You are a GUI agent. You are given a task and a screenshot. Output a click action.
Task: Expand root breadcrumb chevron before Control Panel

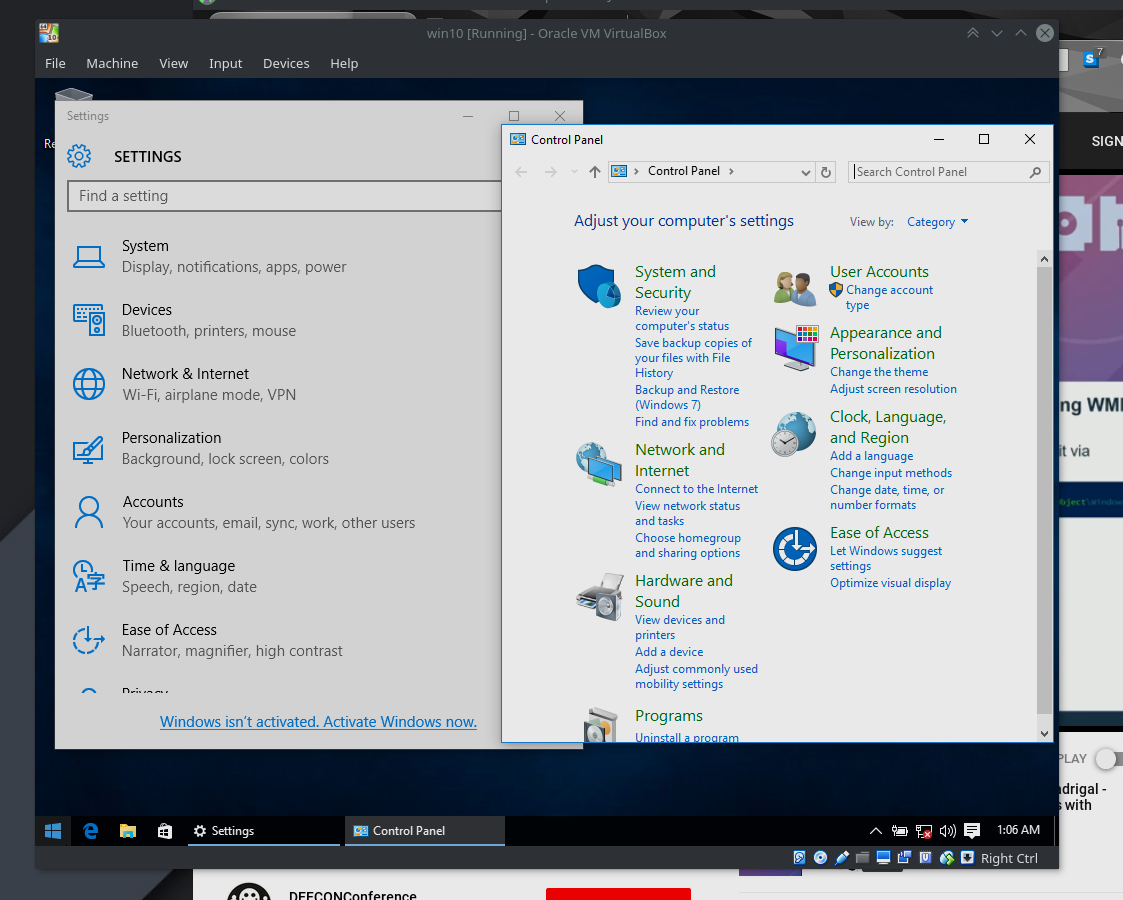point(636,171)
